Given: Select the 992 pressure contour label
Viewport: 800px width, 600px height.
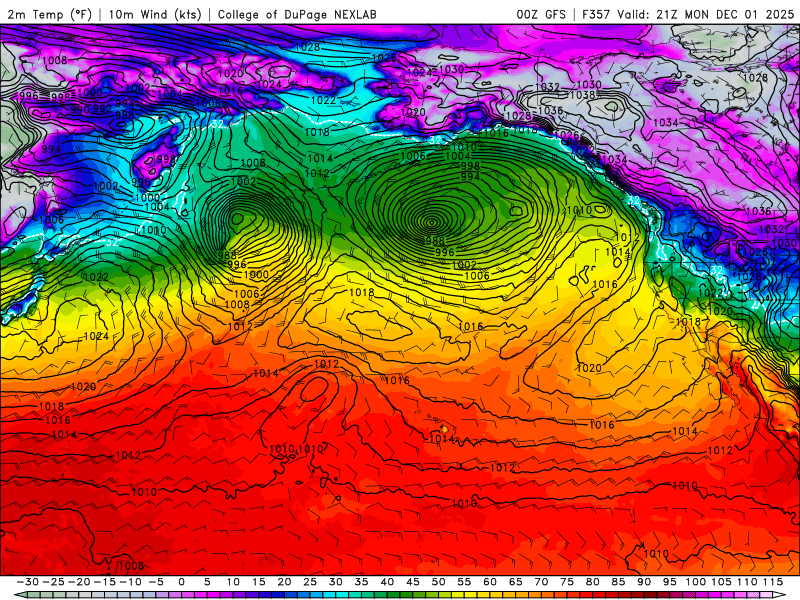Looking at the screenshot, I should pyautogui.click(x=102, y=108).
